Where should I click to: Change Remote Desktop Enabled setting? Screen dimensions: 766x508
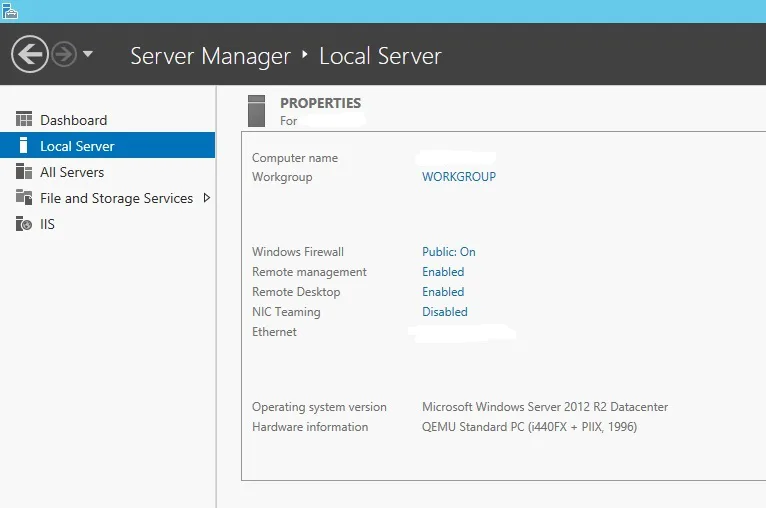click(x=443, y=292)
